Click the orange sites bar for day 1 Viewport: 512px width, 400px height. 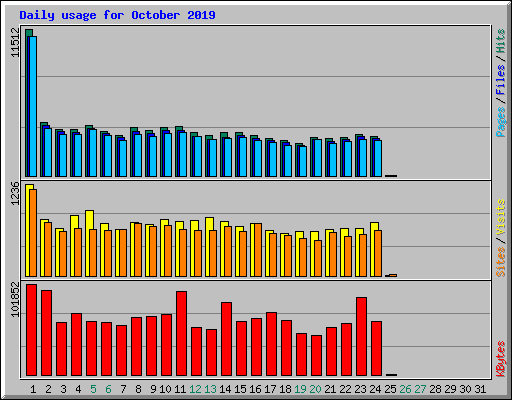click(x=33, y=233)
